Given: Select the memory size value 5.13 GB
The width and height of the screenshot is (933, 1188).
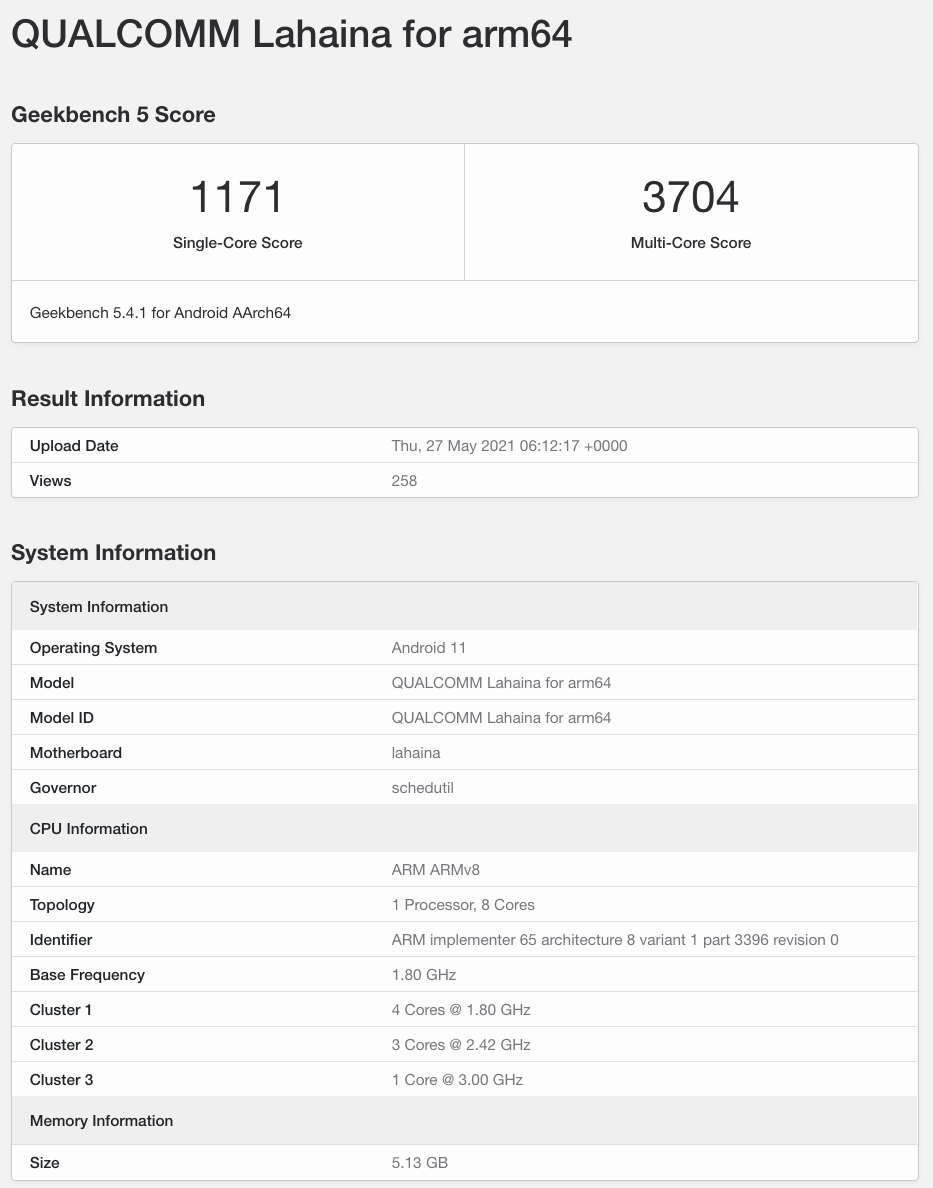Looking at the screenshot, I should (x=420, y=1162).
